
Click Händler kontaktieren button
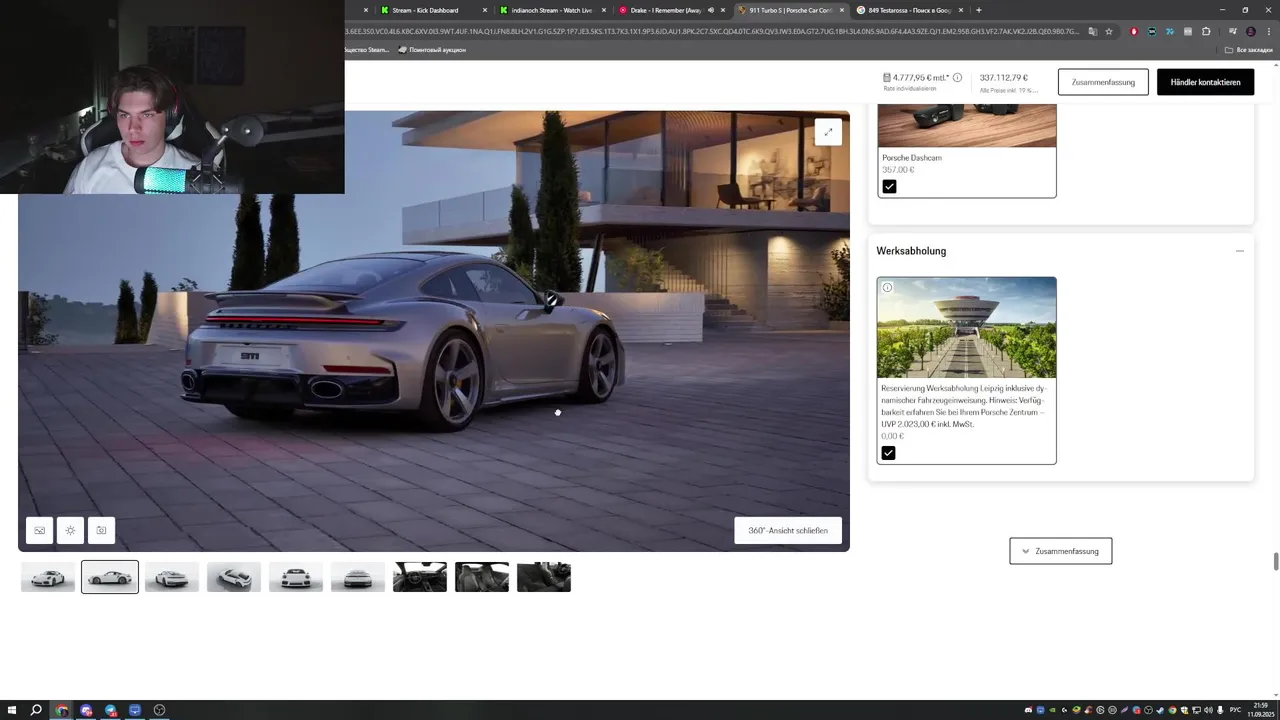(1205, 82)
